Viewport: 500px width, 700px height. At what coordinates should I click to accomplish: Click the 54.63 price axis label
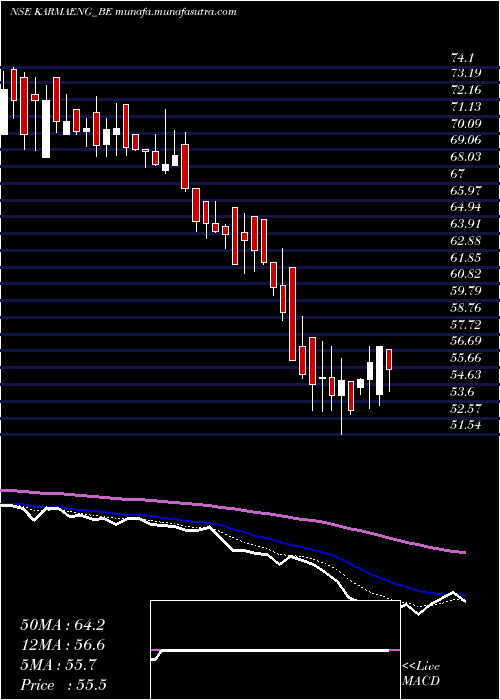click(x=466, y=375)
